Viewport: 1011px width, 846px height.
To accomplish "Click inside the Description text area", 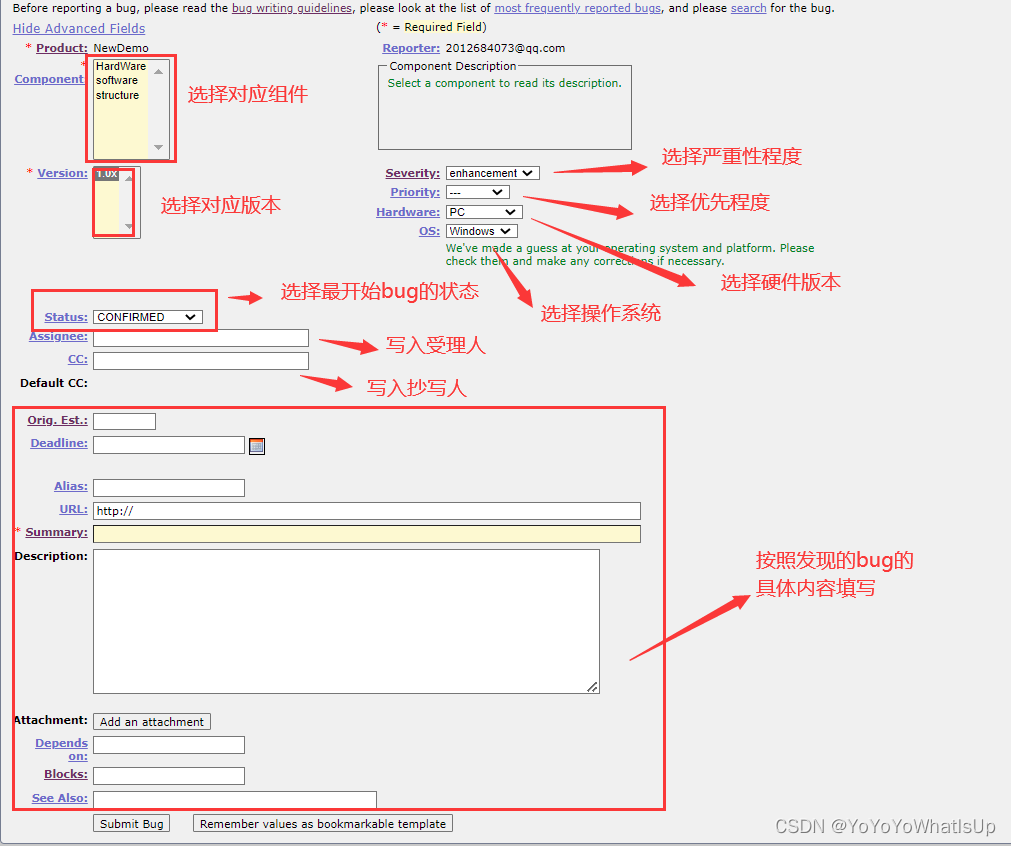I will [x=346, y=622].
